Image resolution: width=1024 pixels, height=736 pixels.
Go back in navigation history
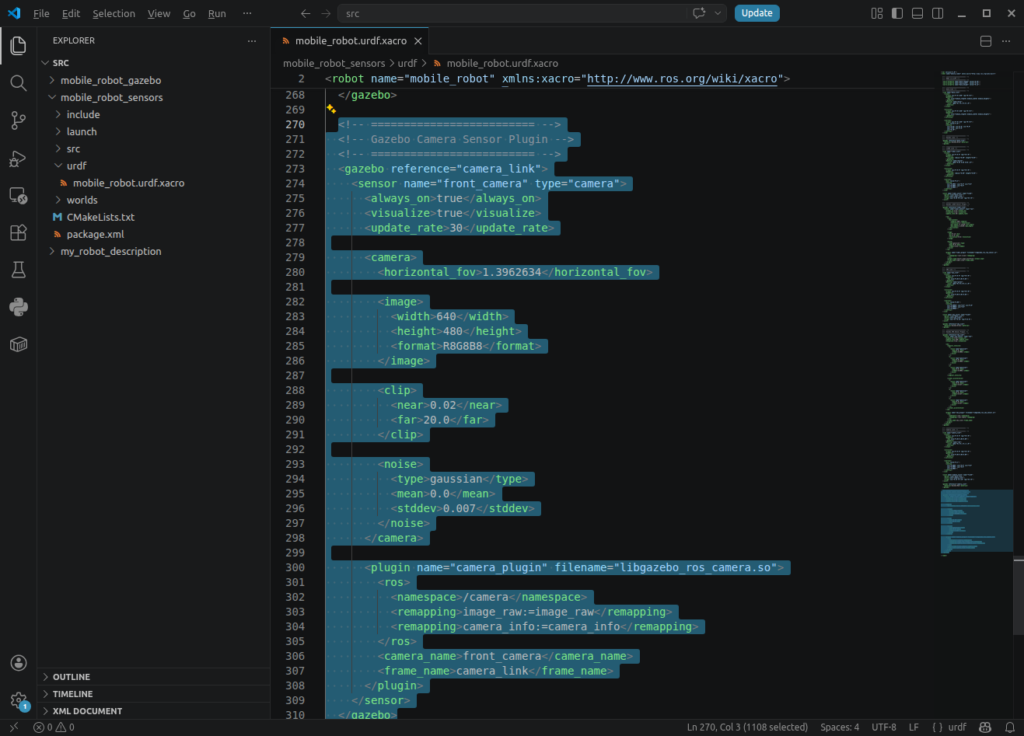305,13
